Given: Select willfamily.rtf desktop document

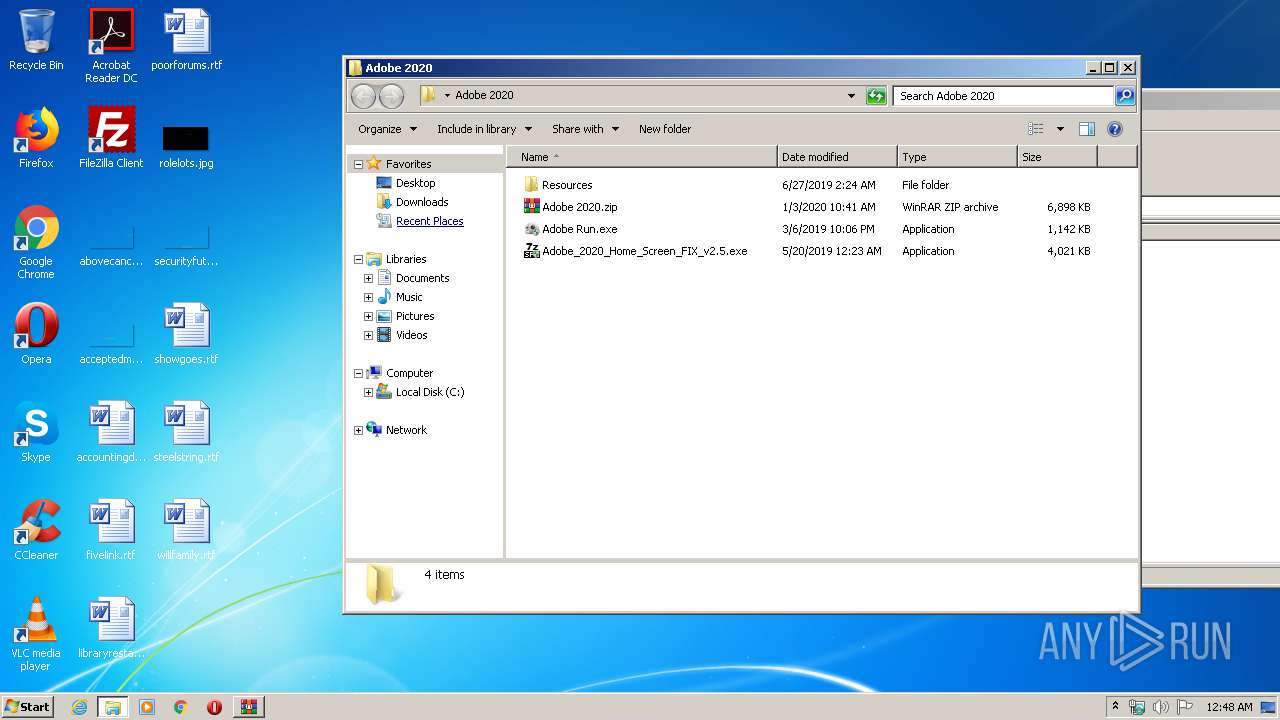Looking at the screenshot, I should coord(186,530).
